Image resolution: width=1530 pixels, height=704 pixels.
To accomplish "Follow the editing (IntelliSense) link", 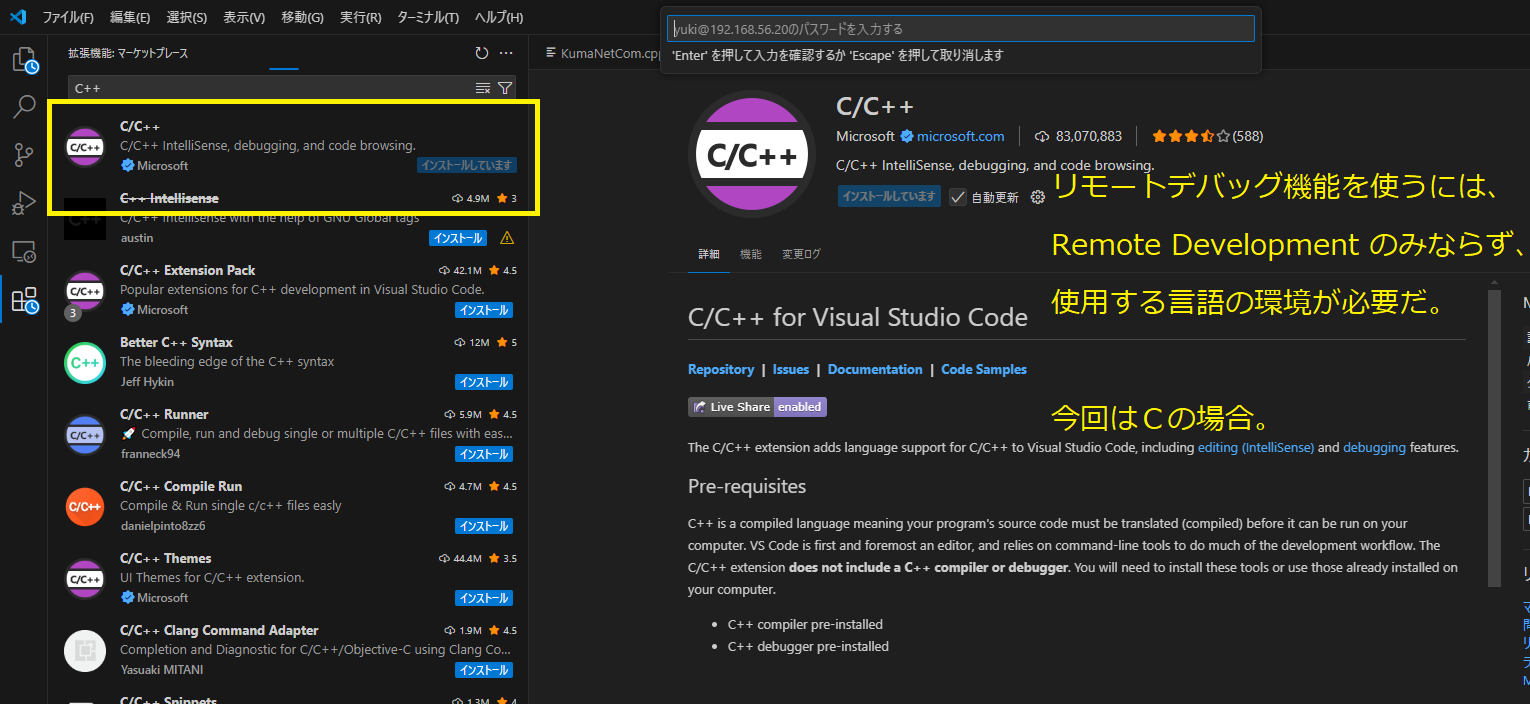I will coord(1256,447).
